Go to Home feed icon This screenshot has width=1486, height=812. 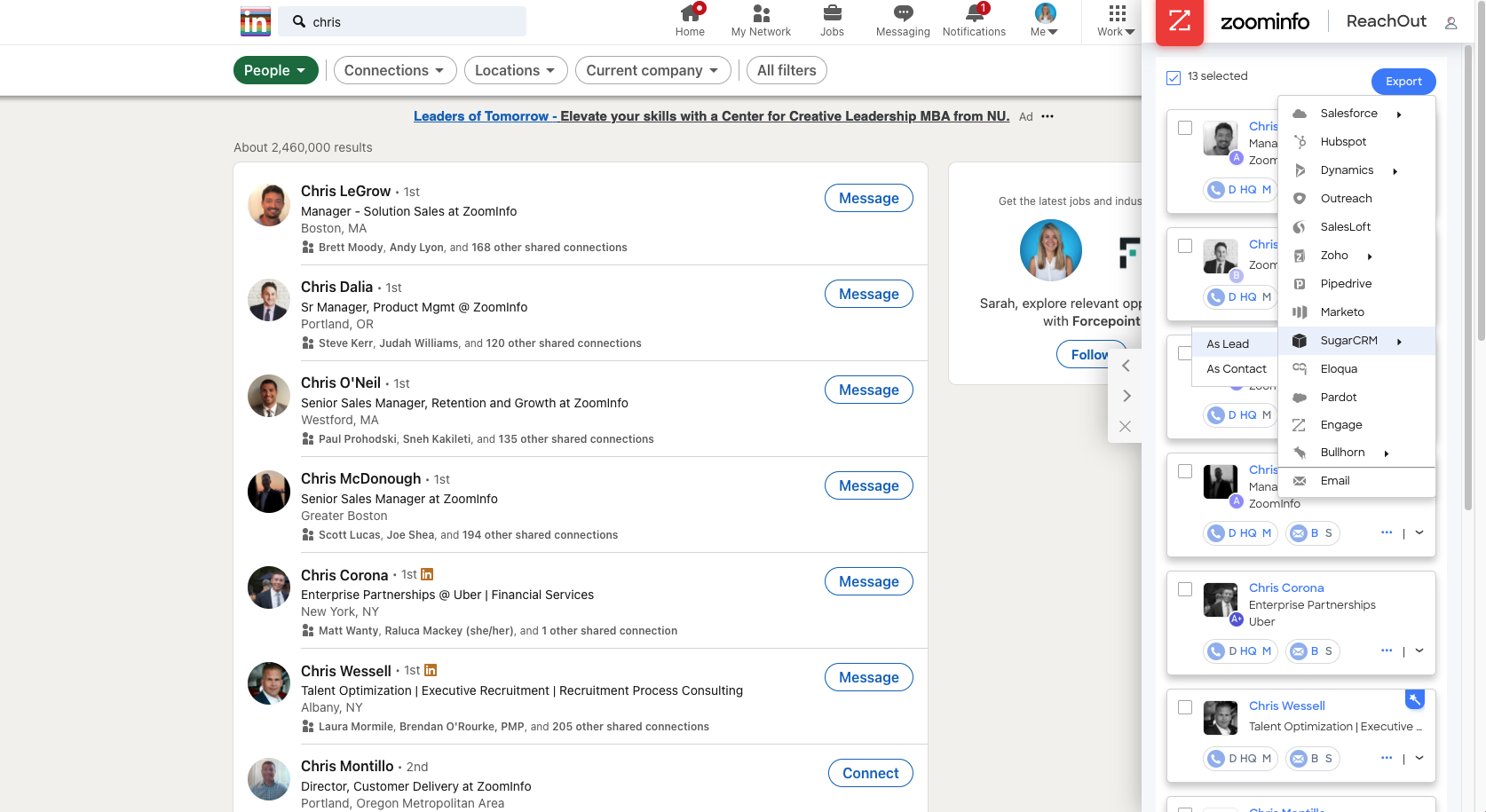(690, 13)
